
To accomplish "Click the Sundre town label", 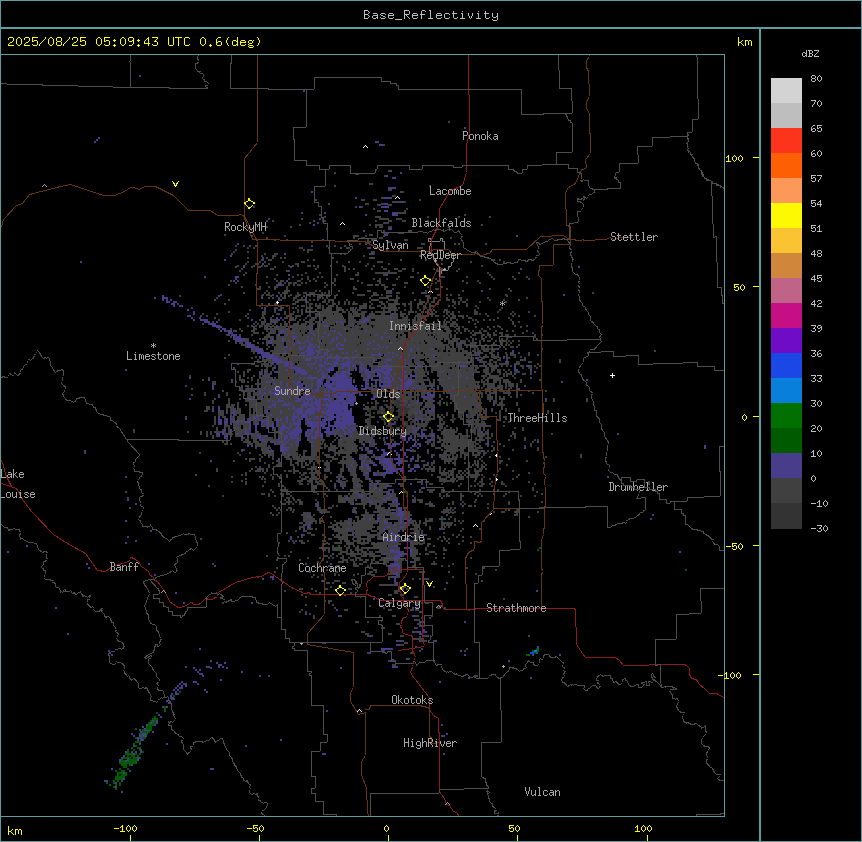I will [292, 391].
